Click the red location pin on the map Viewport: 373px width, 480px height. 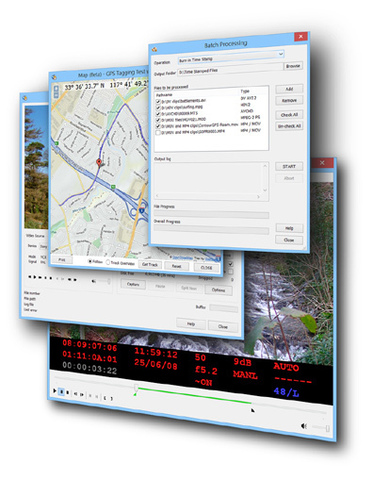coord(99,162)
